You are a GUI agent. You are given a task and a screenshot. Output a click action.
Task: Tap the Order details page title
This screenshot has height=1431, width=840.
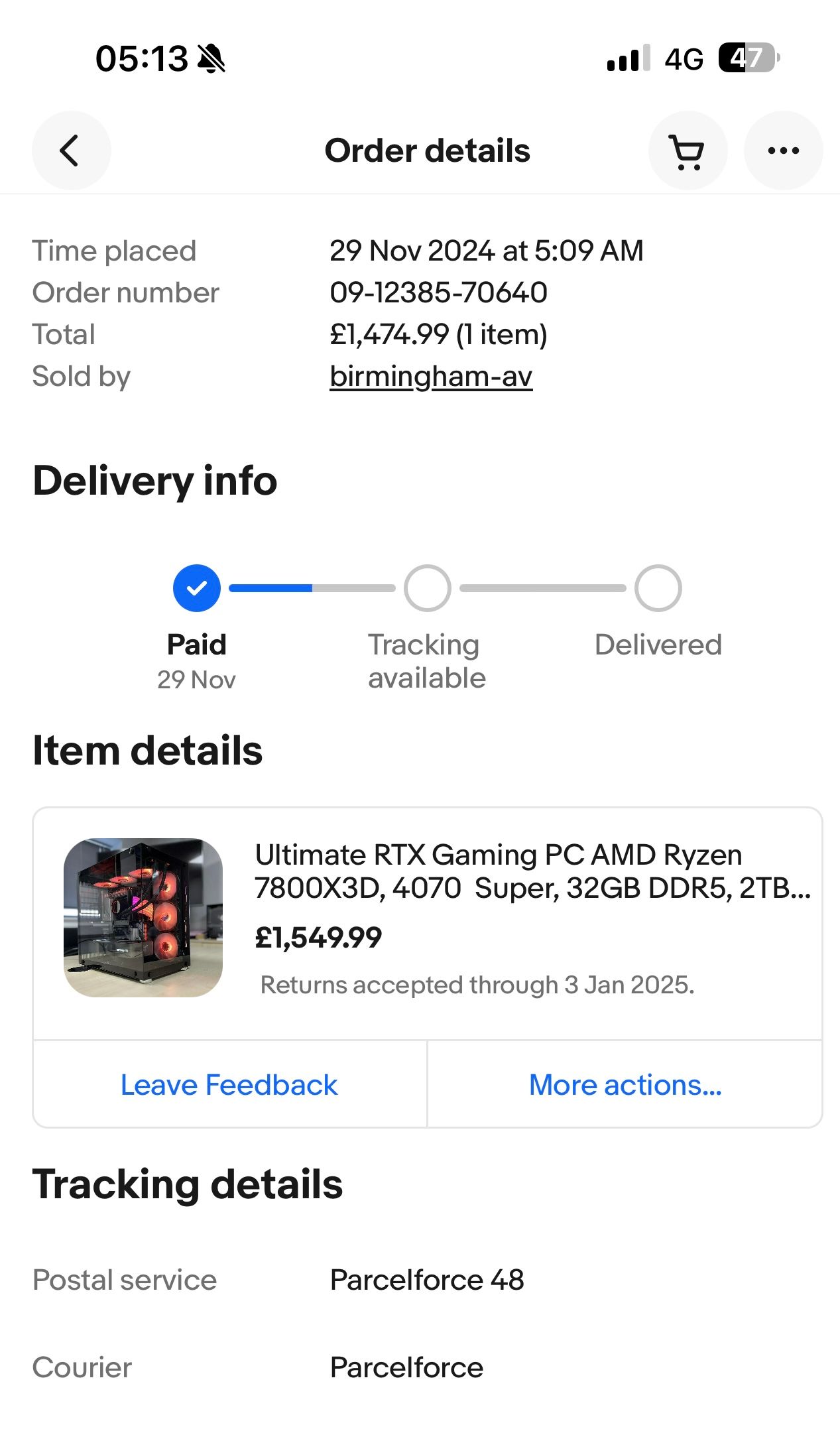click(x=427, y=151)
